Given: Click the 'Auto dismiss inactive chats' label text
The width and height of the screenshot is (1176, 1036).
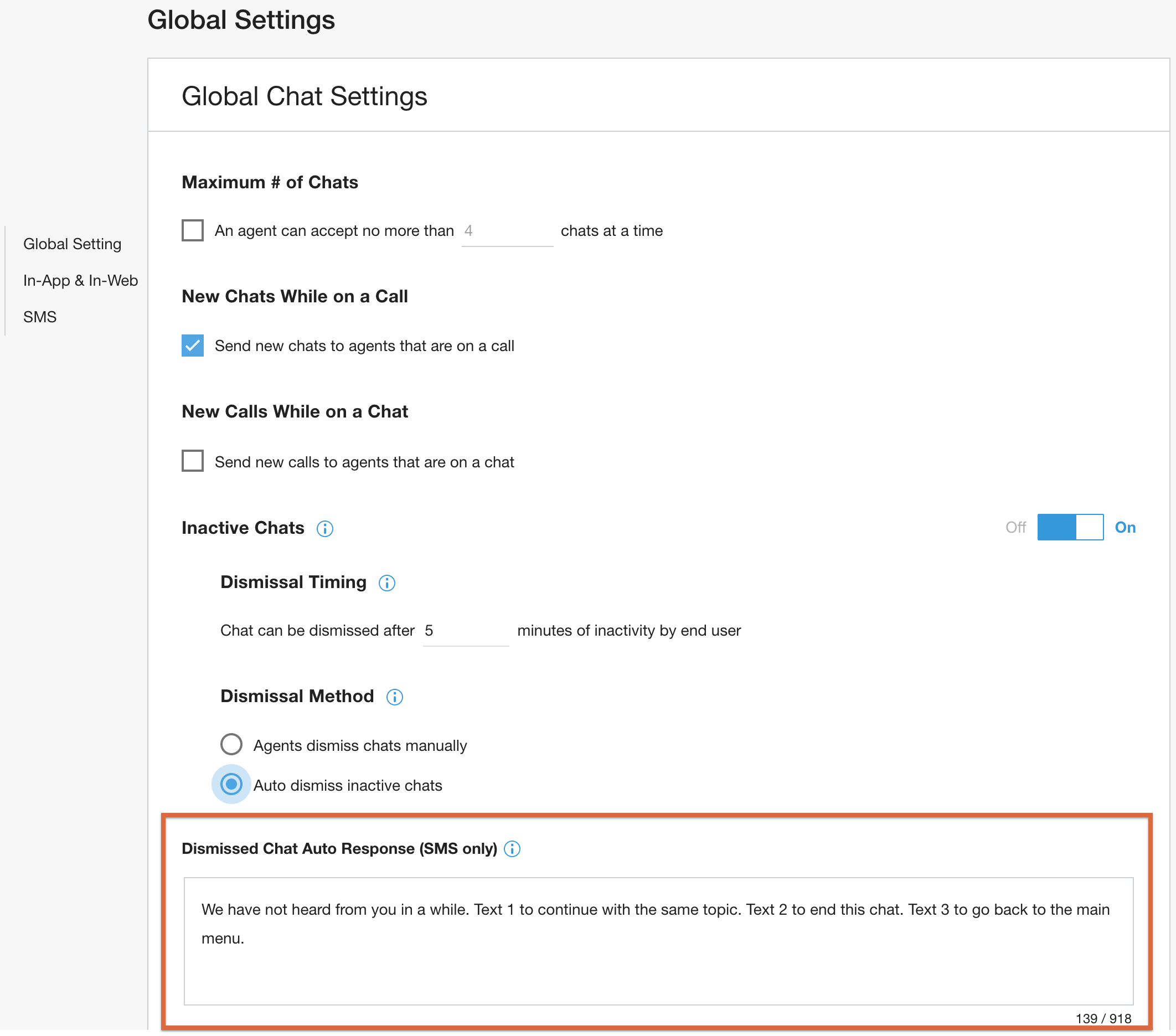Looking at the screenshot, I should tap(348, 786).
